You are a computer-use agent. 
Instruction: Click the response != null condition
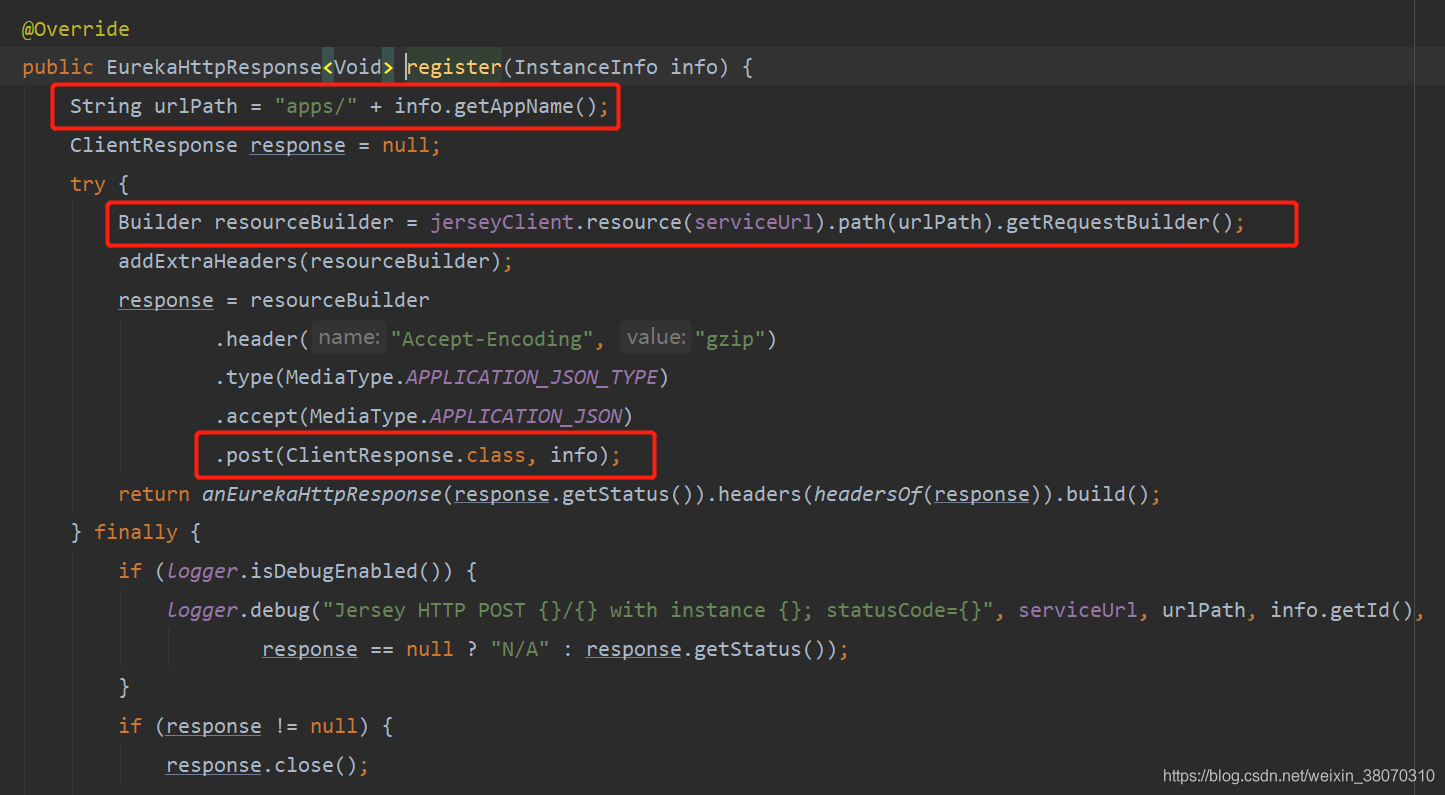pos(261,726)
